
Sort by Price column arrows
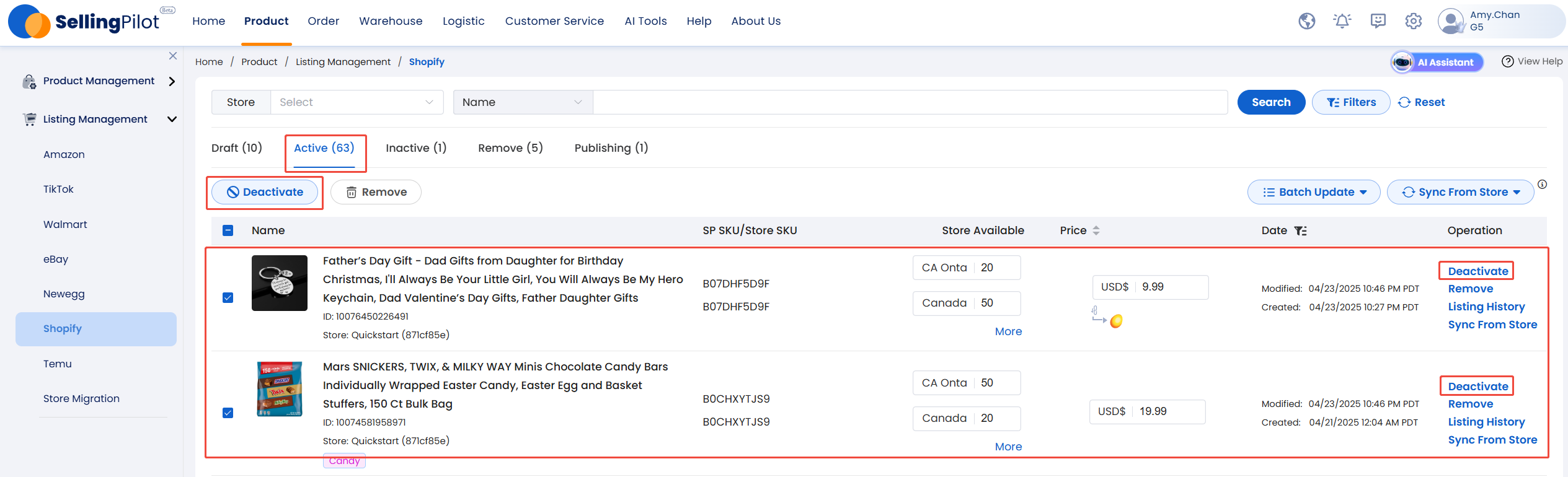tap(1096, 230)
